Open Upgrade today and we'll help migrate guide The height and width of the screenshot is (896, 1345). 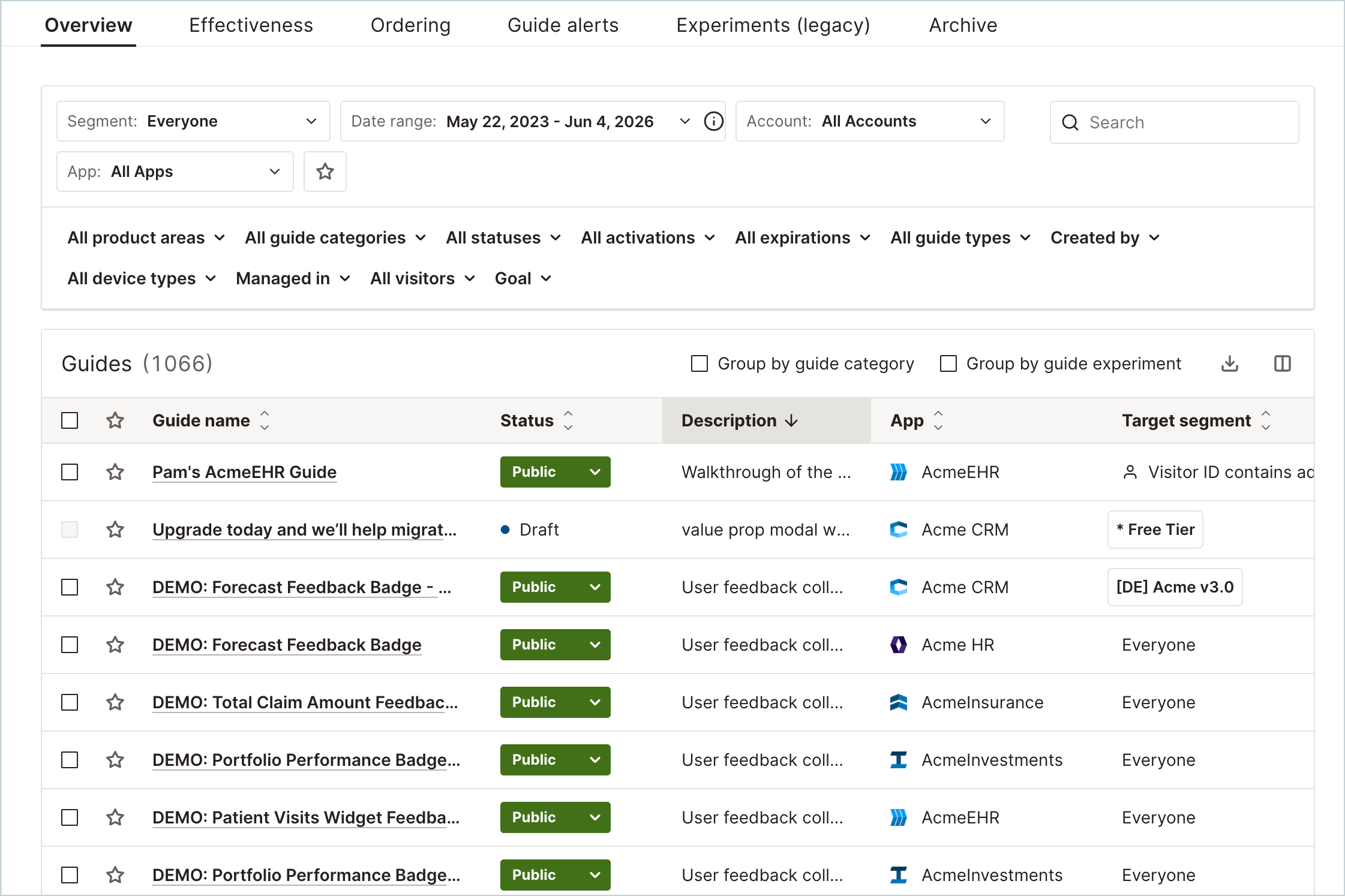pos(304,530)
